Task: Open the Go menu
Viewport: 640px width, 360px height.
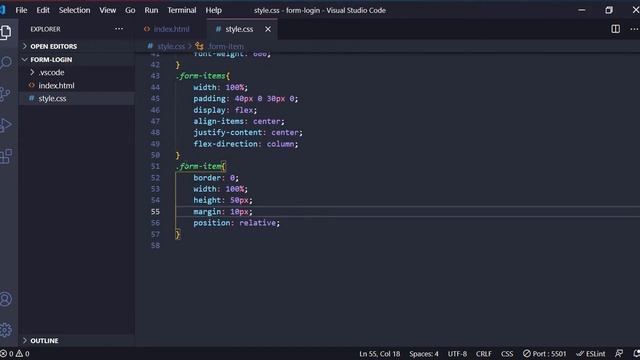Action: (x=130, y=10)
